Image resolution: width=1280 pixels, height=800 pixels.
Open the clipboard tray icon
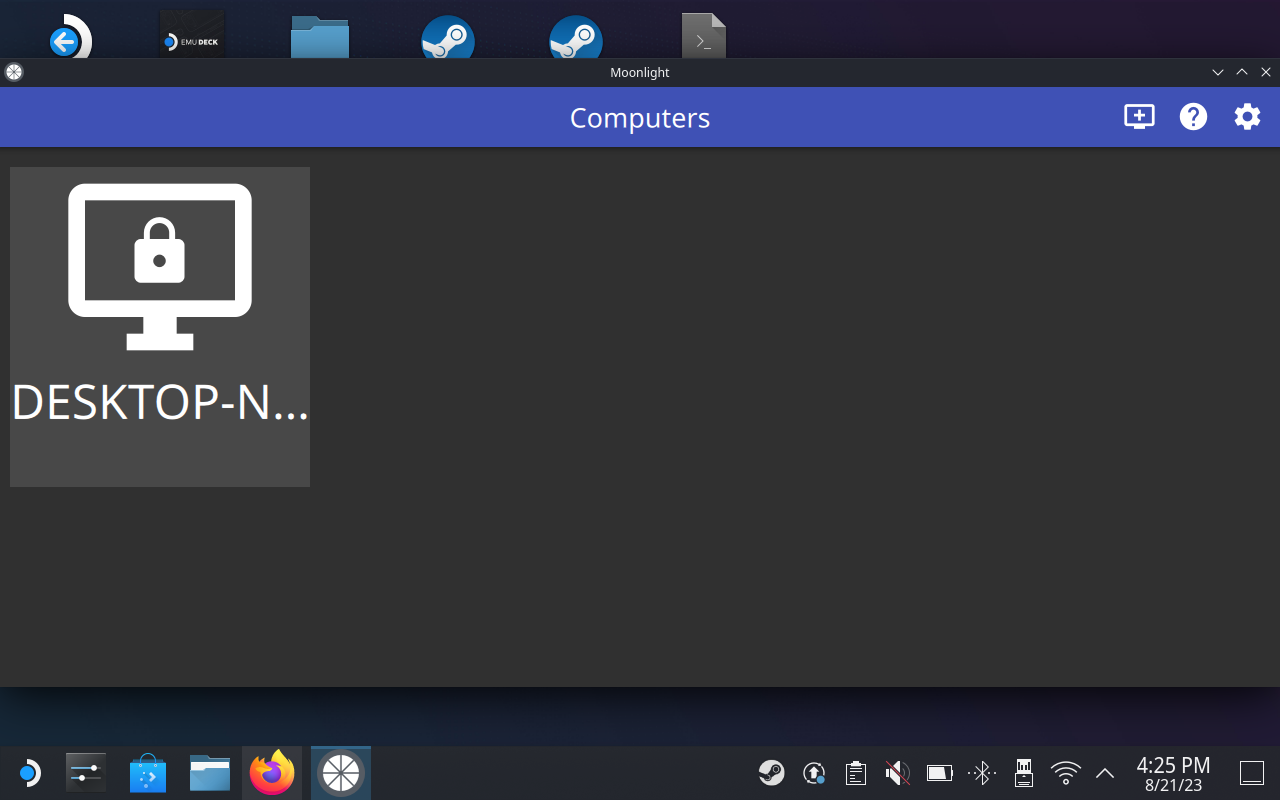(855, 772)
